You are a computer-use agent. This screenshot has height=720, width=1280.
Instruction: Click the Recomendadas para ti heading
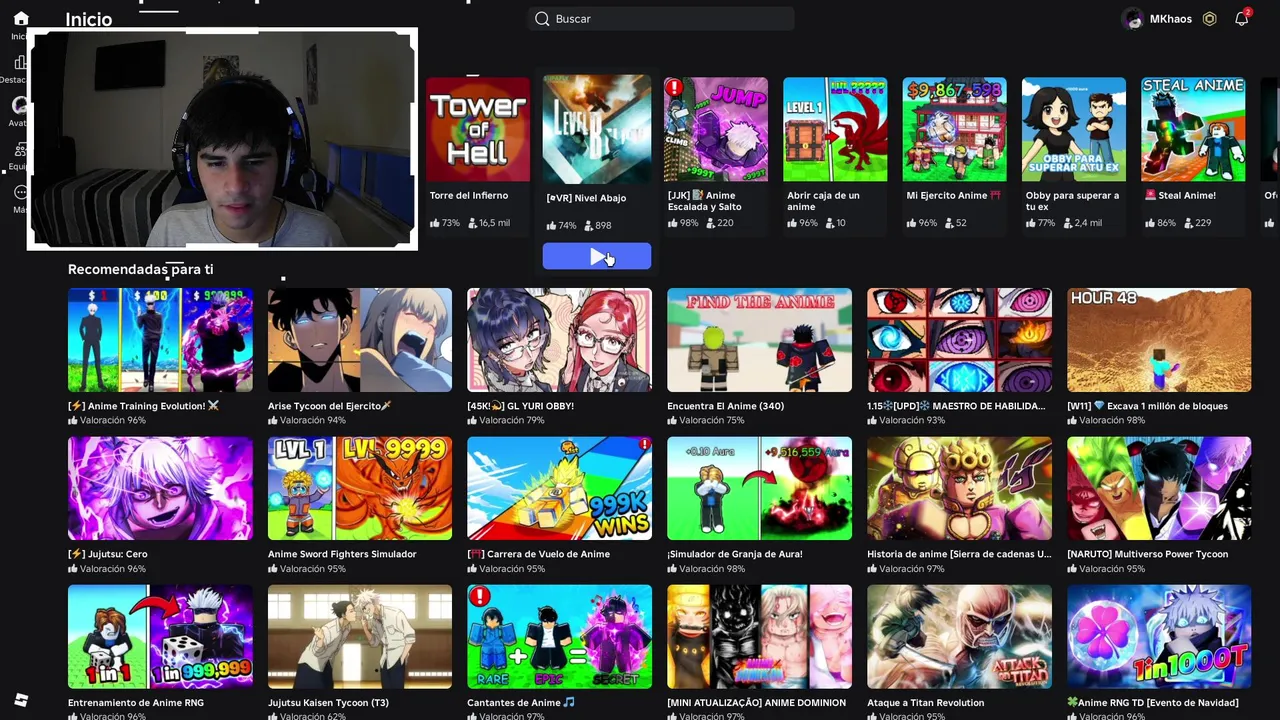click(141, 269)
